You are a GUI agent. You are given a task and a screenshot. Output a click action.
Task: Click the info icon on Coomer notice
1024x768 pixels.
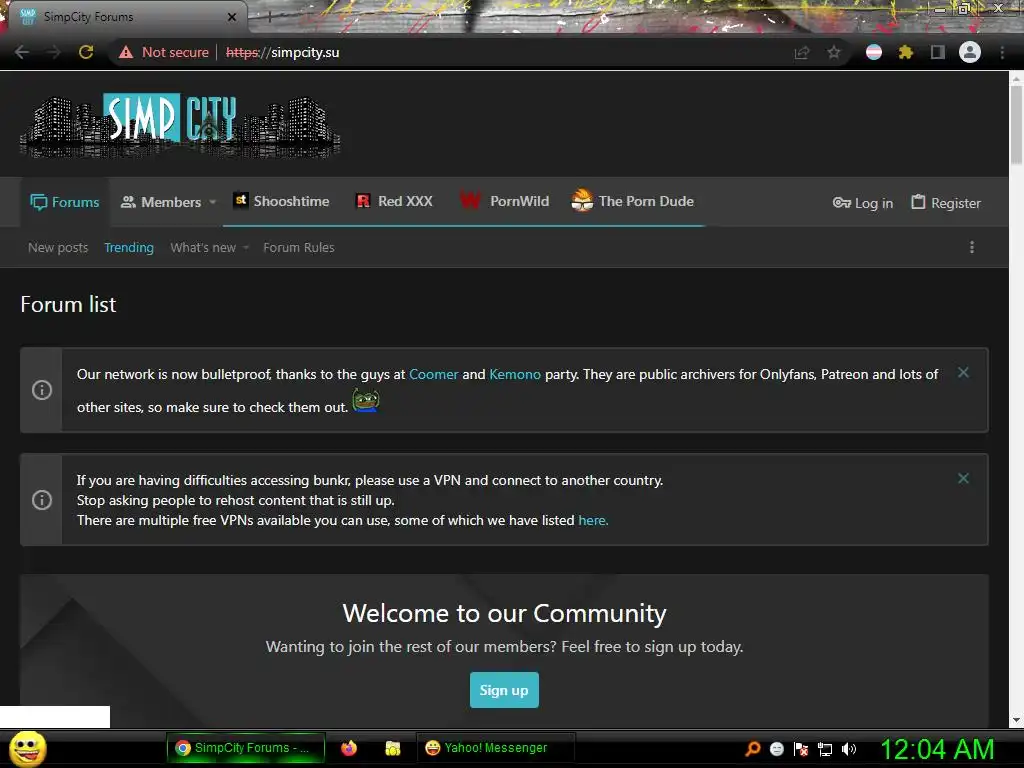[x=42, y=390]
